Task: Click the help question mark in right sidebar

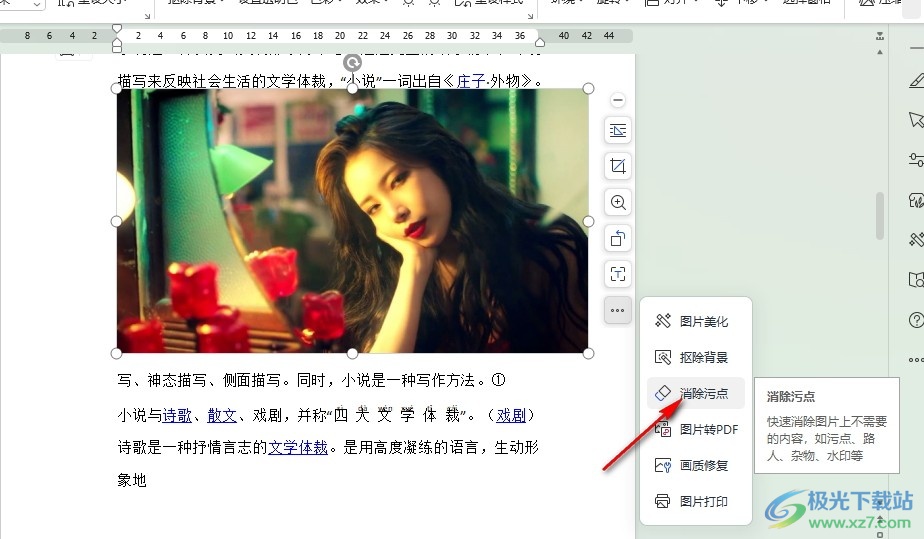Action: [x=915, y=320]
